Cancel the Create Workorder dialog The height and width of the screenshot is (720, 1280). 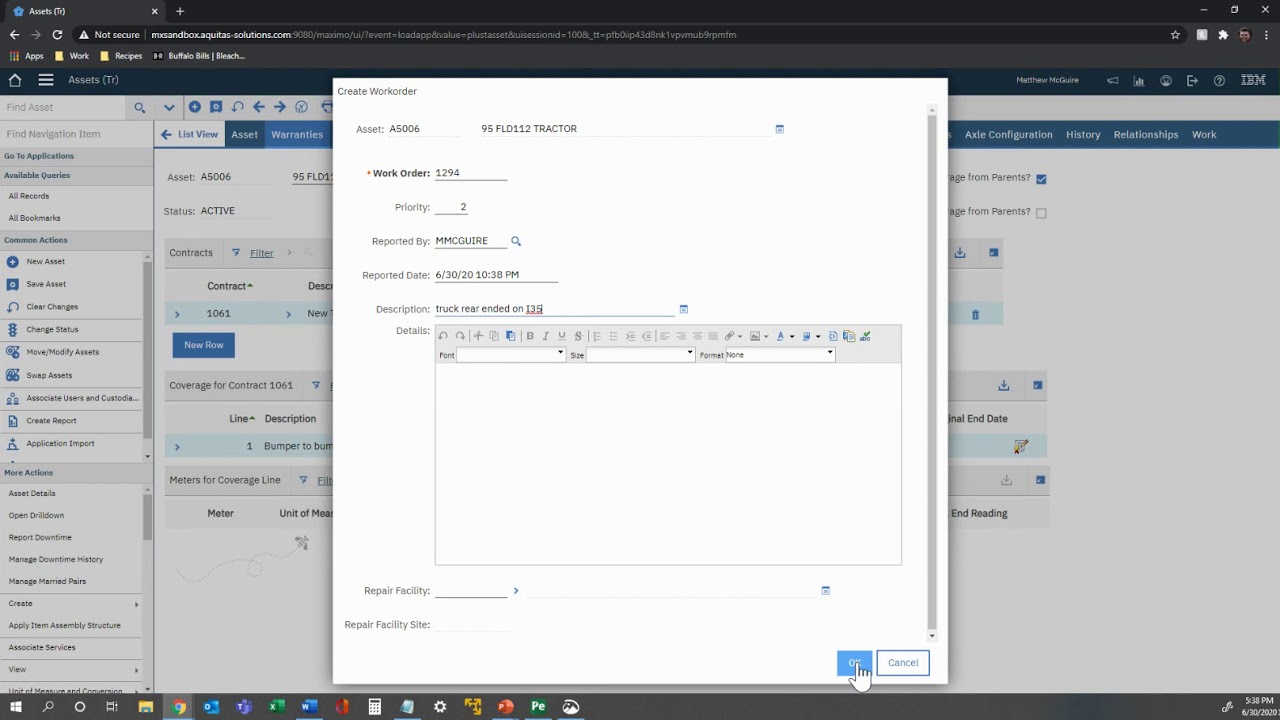(x=903, y=663)
